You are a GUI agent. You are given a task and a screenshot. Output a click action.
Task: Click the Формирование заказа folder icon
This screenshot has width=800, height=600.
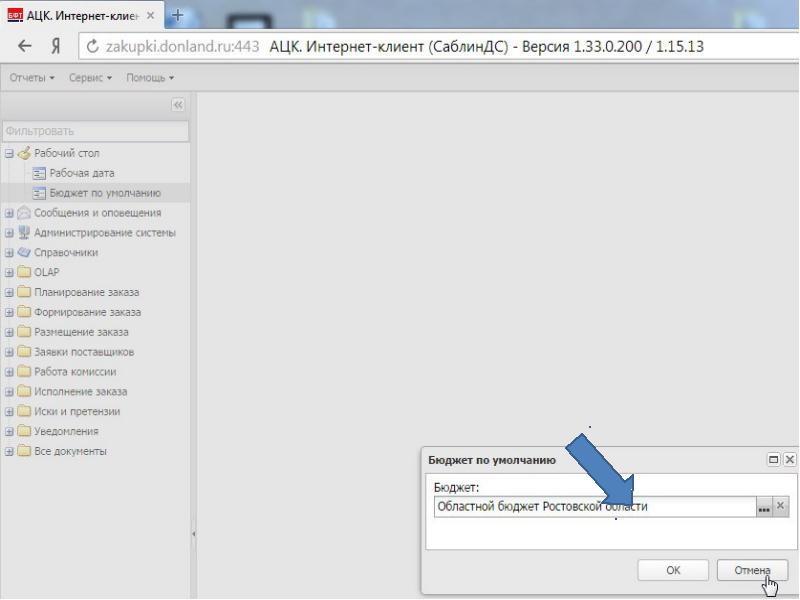pyautogui.click(x=24, y=311)
